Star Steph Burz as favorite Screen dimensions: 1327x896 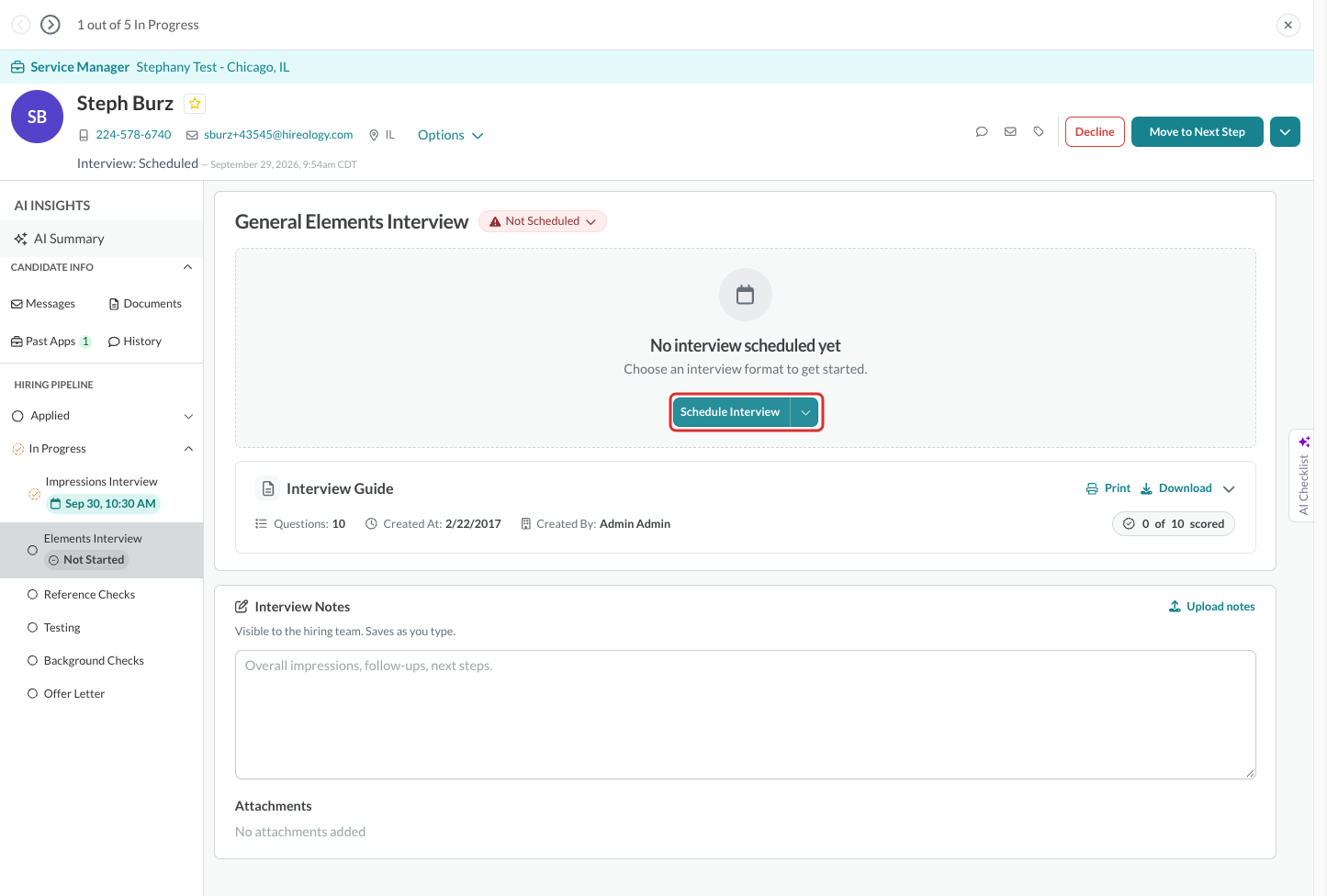(x=195, y=104)
